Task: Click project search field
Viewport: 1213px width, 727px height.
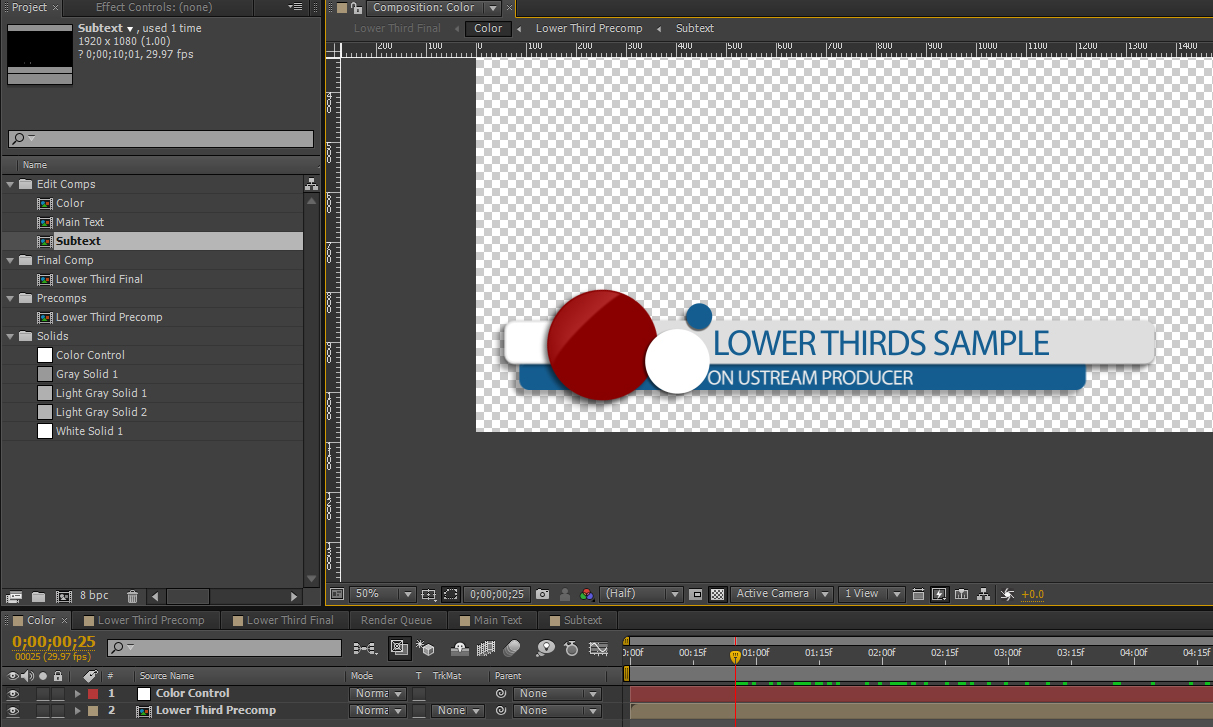Action: click(161, 139)
